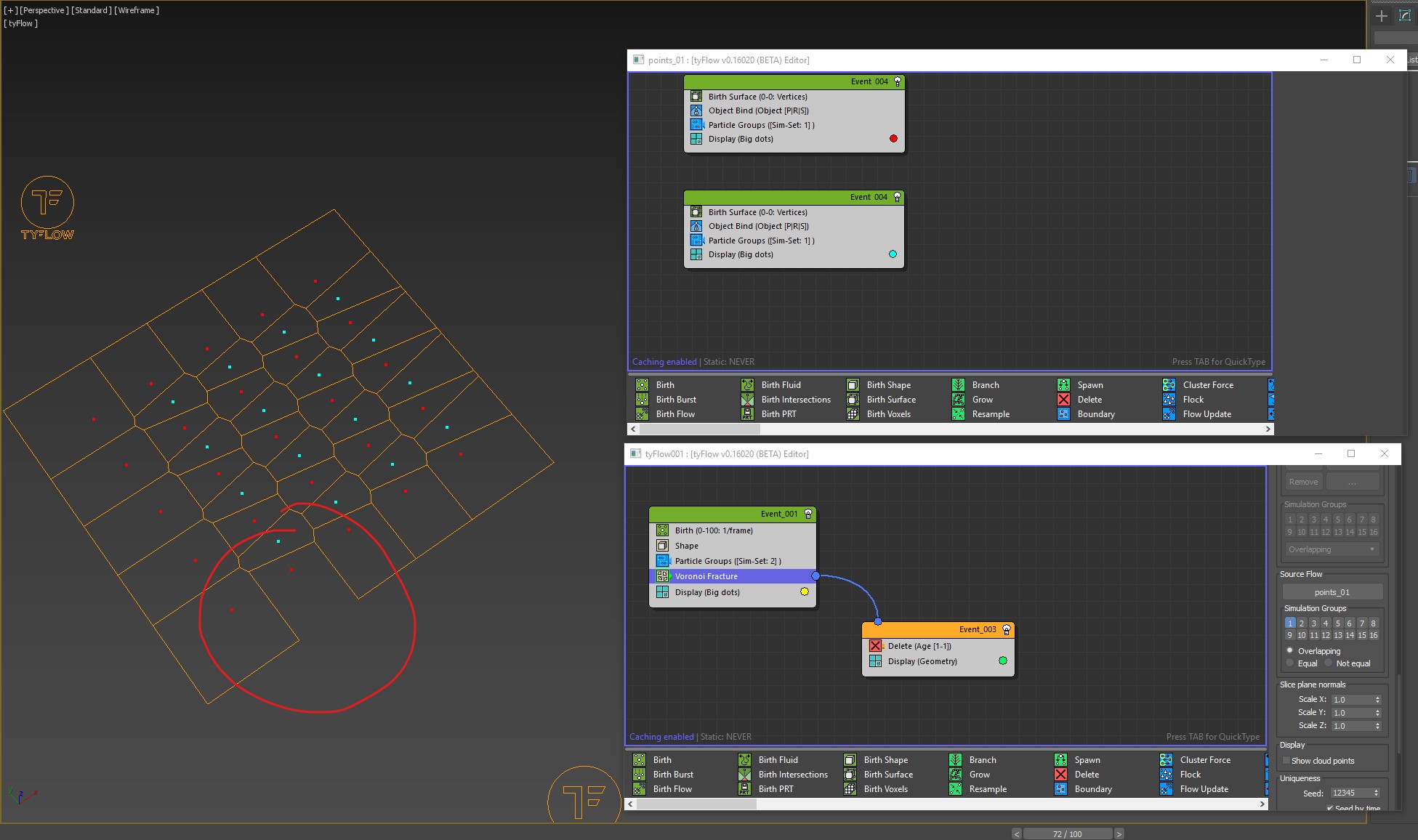This screenshot has height=840, width=1418.
Task: Choose Birth Shape icon in points_01 depot
Action: pyautogui.click(x=853, y=385)
